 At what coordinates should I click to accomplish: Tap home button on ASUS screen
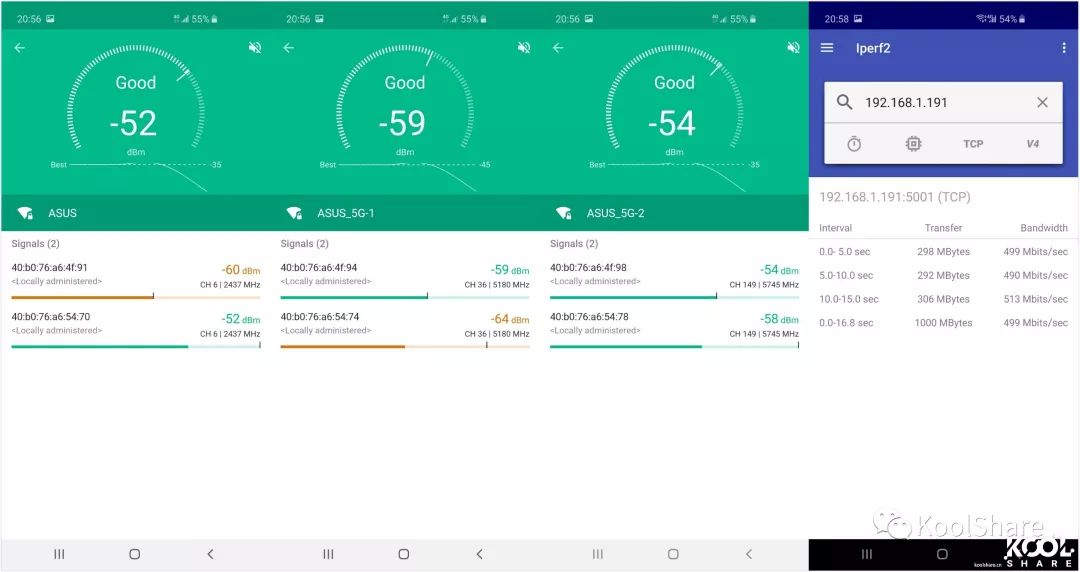[135, 554]
